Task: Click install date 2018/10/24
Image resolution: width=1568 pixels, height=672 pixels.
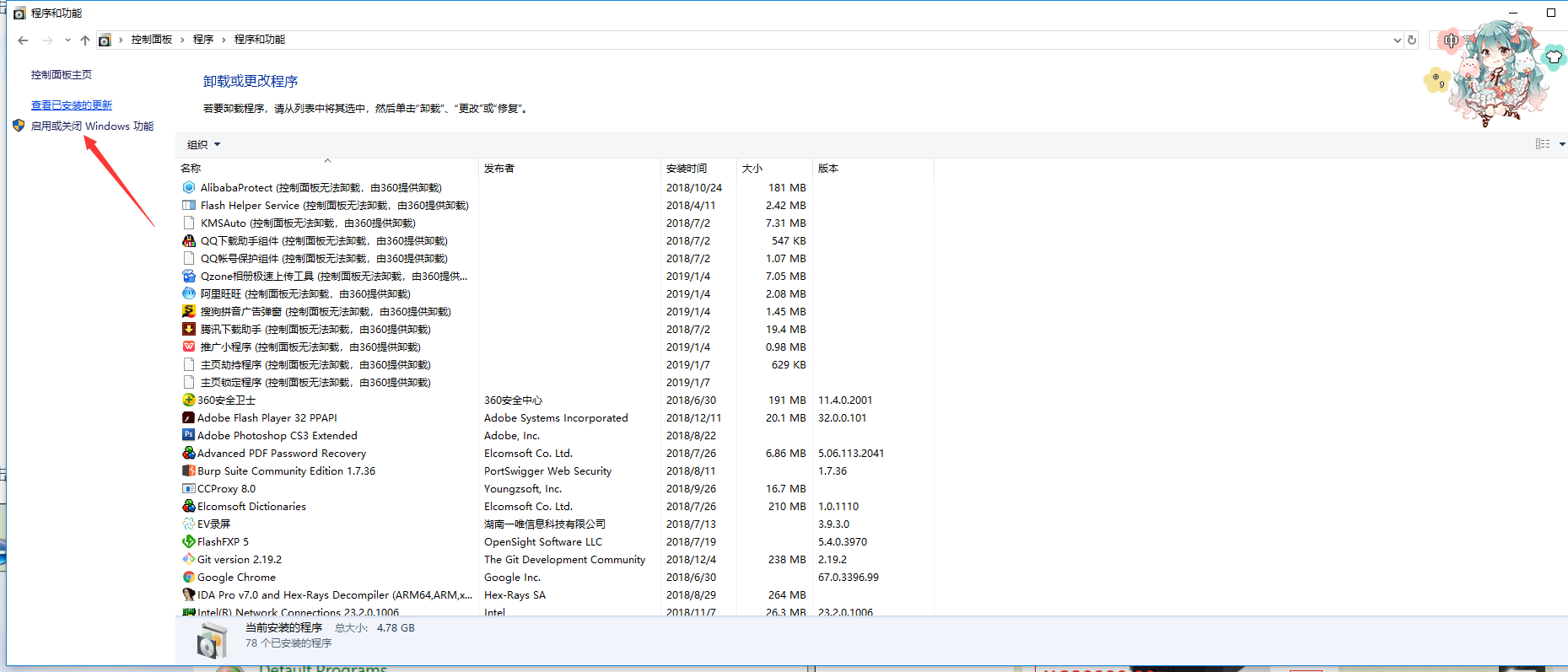Action: 694,187
